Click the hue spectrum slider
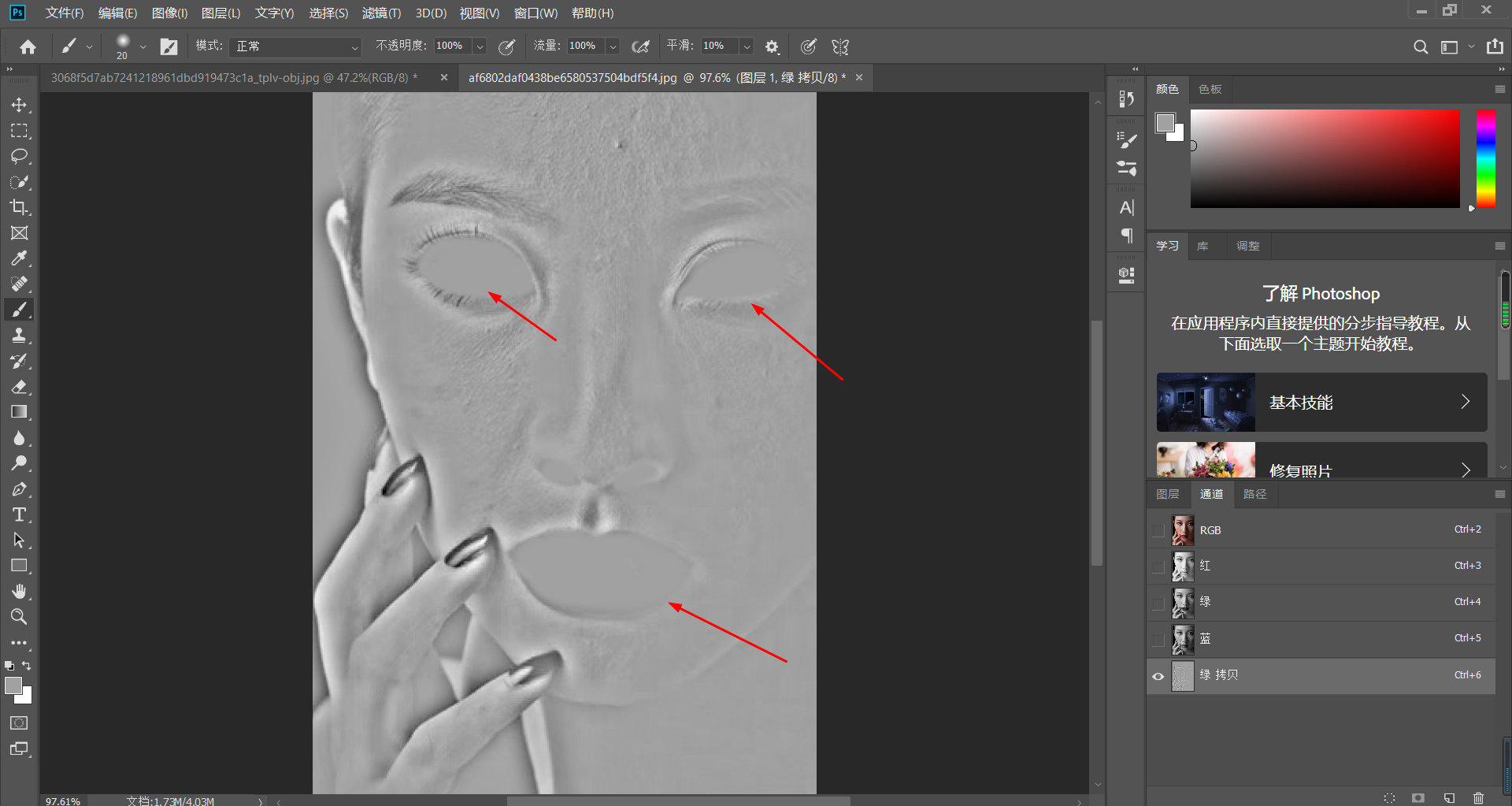Image resolution: width=1512 pixels, height=806 pixels. point(1486,159)
